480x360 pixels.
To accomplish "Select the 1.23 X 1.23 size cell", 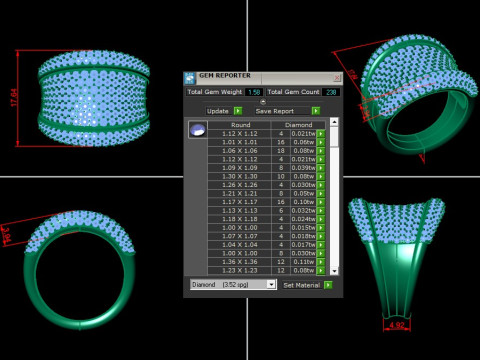I will 240,270.
